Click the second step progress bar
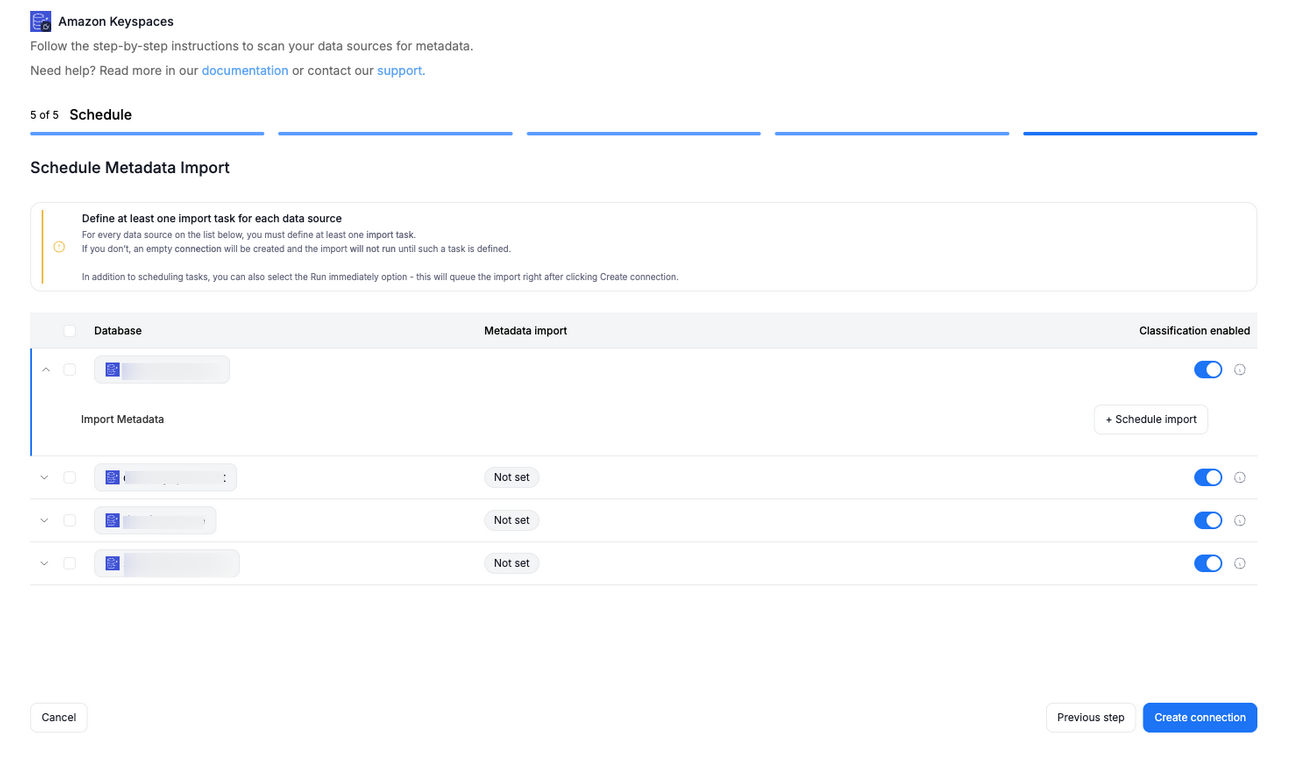 pyautogui.click(x=395, y=133)
